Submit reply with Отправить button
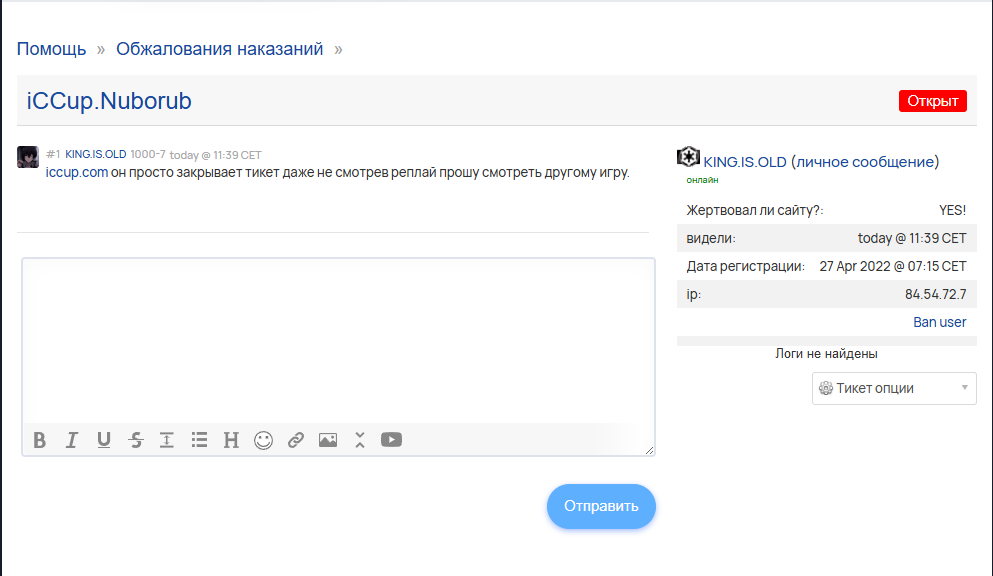The width and height of the screenshot is (993, 576). click(x=601, y=506)
